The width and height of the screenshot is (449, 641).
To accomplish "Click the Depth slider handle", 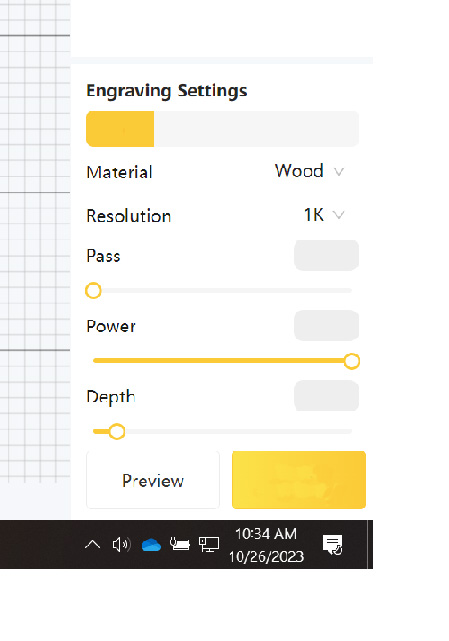I will coord(117,431).
